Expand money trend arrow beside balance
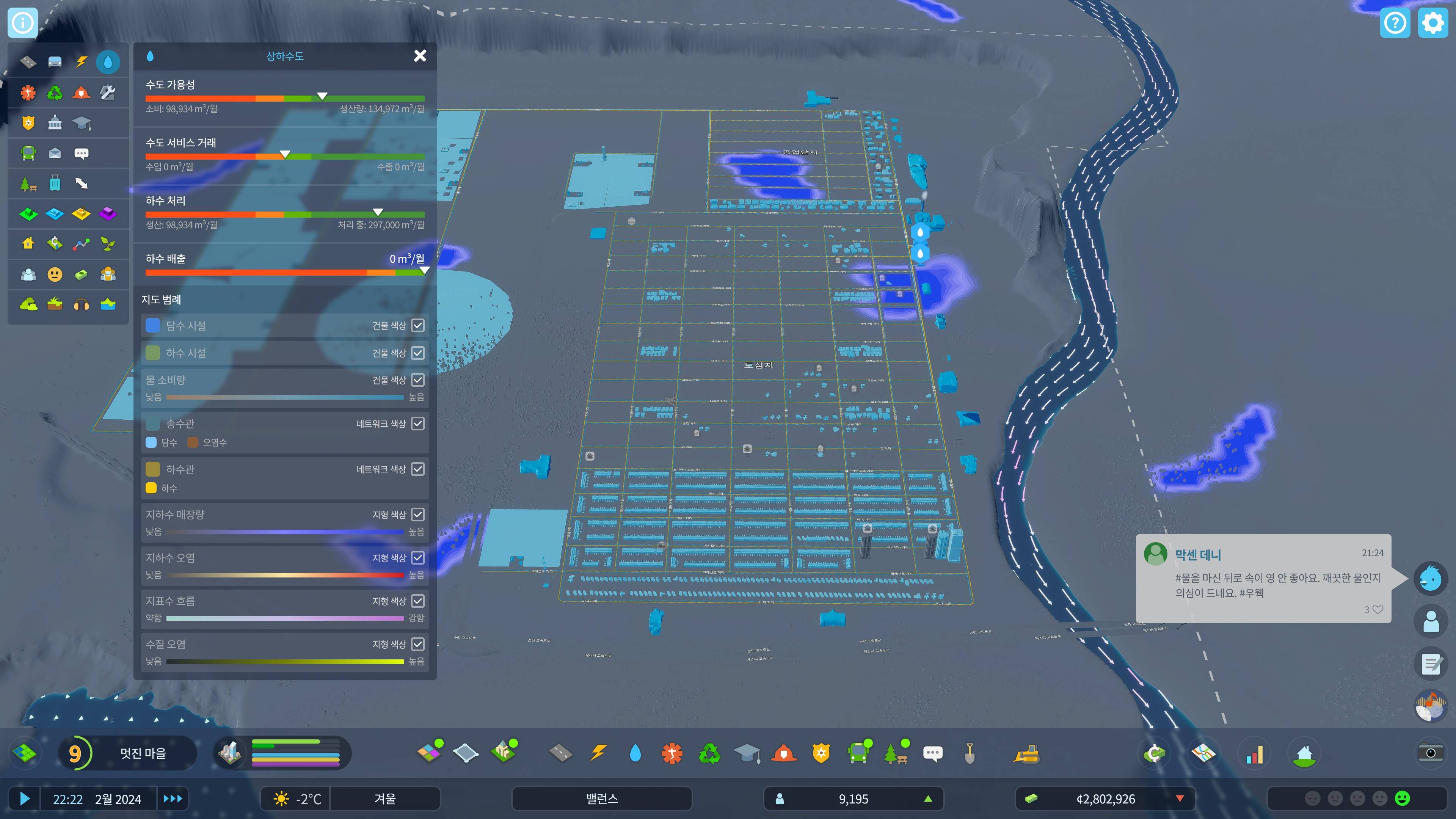The image size is (1456, 819). (x=1180, y=799)
